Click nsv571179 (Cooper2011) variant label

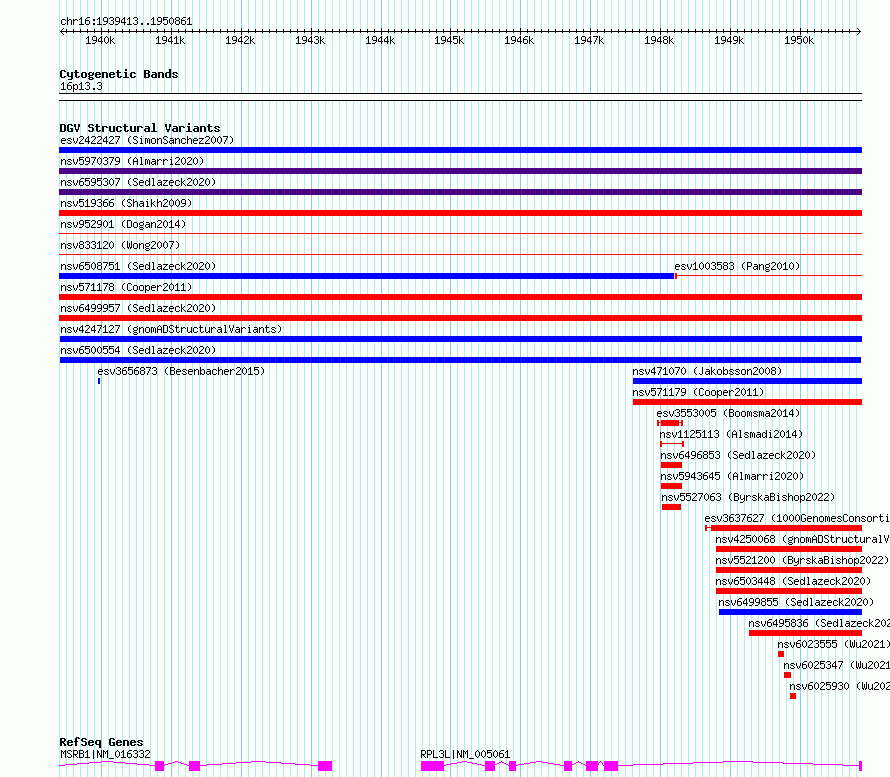698,392
